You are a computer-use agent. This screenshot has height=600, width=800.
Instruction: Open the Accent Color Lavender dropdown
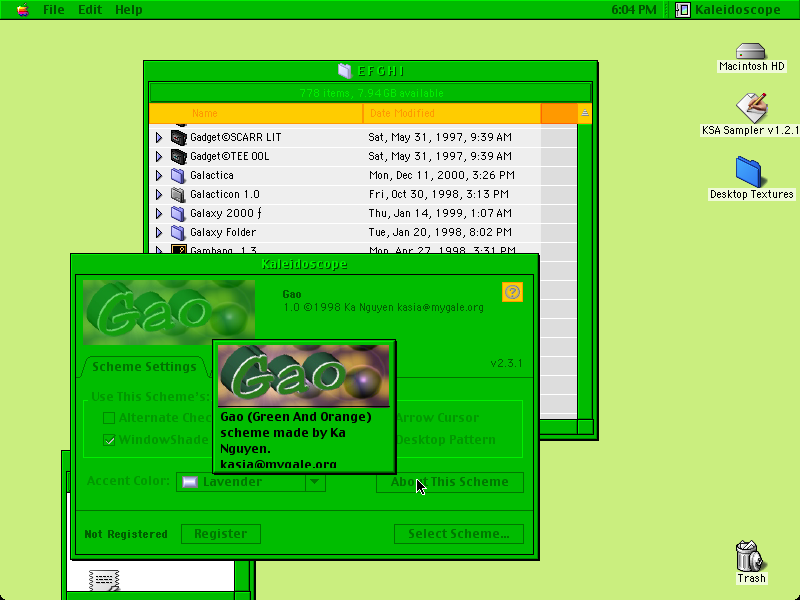pyautogui.click(x=251, y=482)
